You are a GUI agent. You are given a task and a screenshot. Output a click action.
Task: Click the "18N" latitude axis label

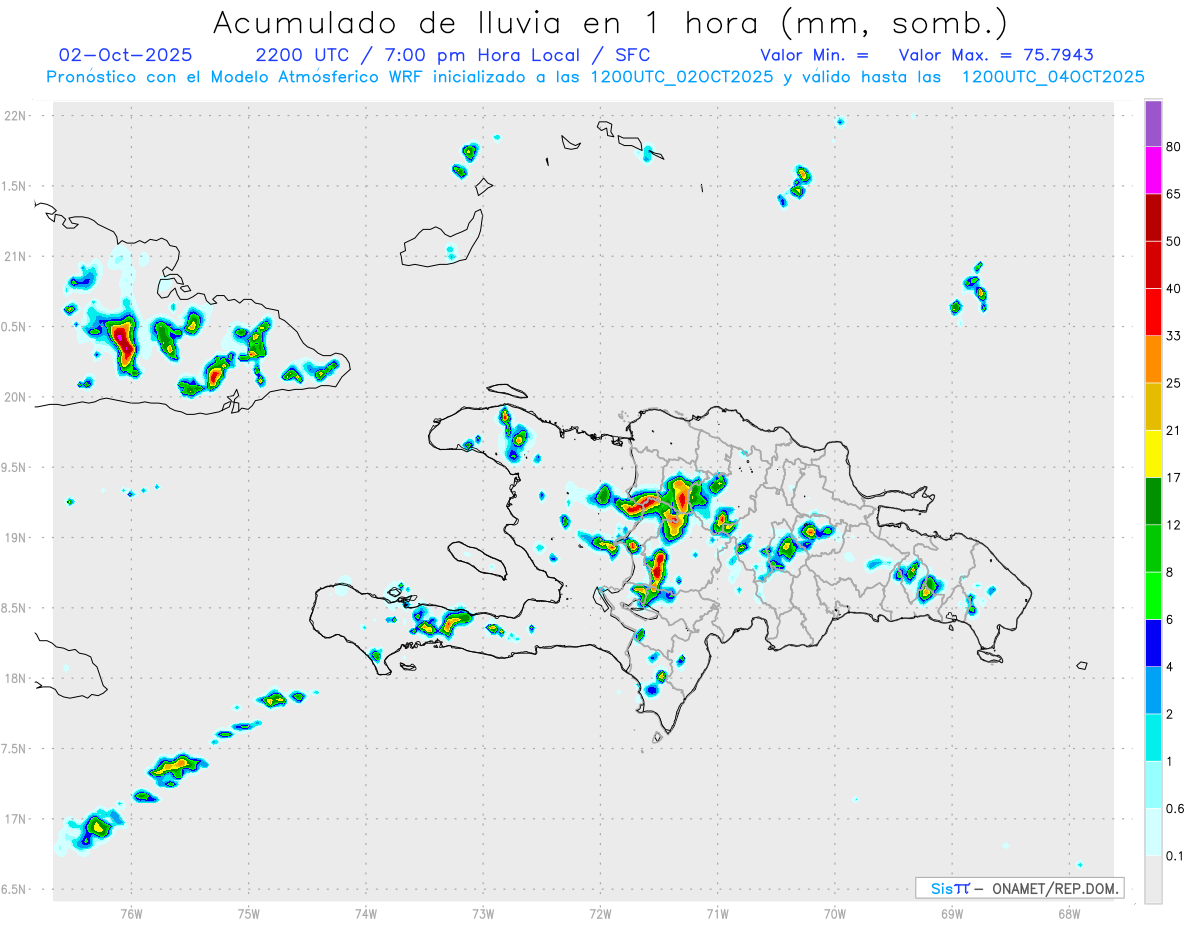16,679
